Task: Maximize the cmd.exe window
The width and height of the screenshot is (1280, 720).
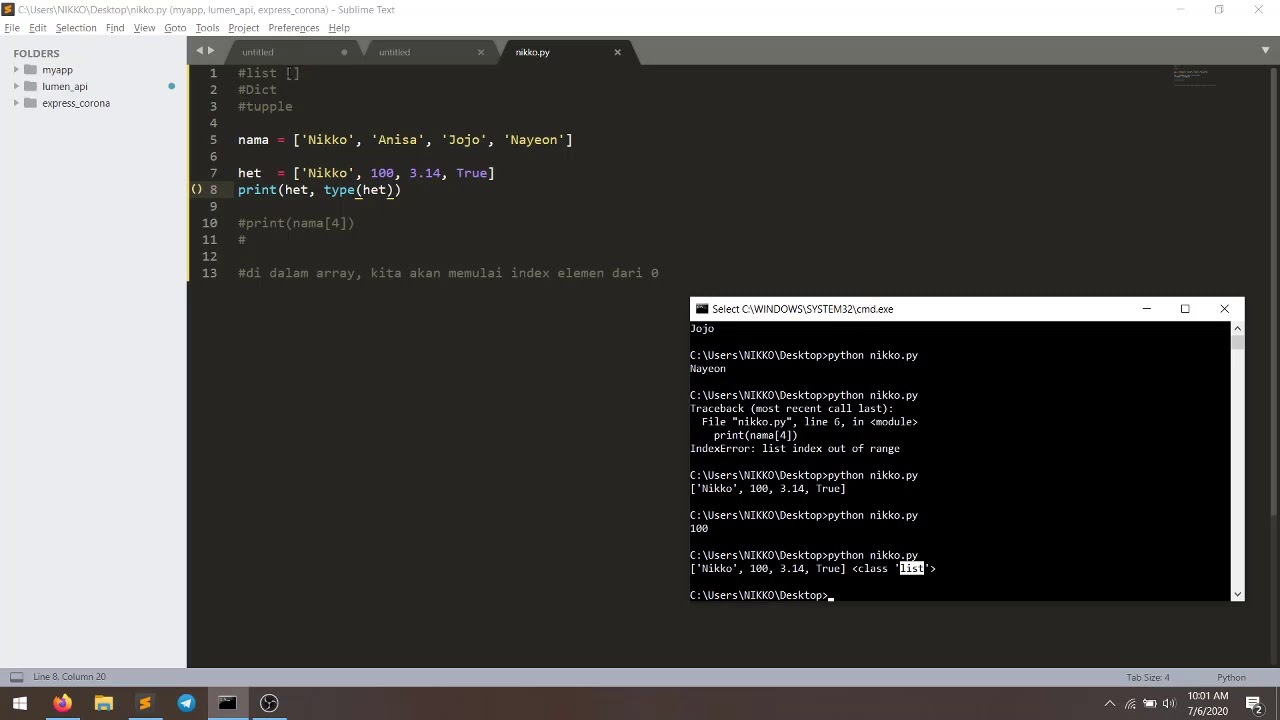Action: (1185, 309)
